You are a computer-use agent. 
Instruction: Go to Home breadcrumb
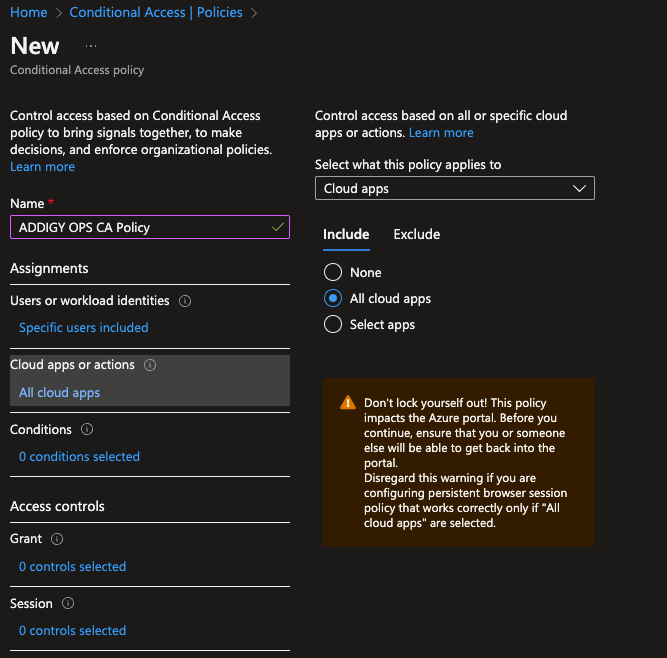click(x=29, y=12)
